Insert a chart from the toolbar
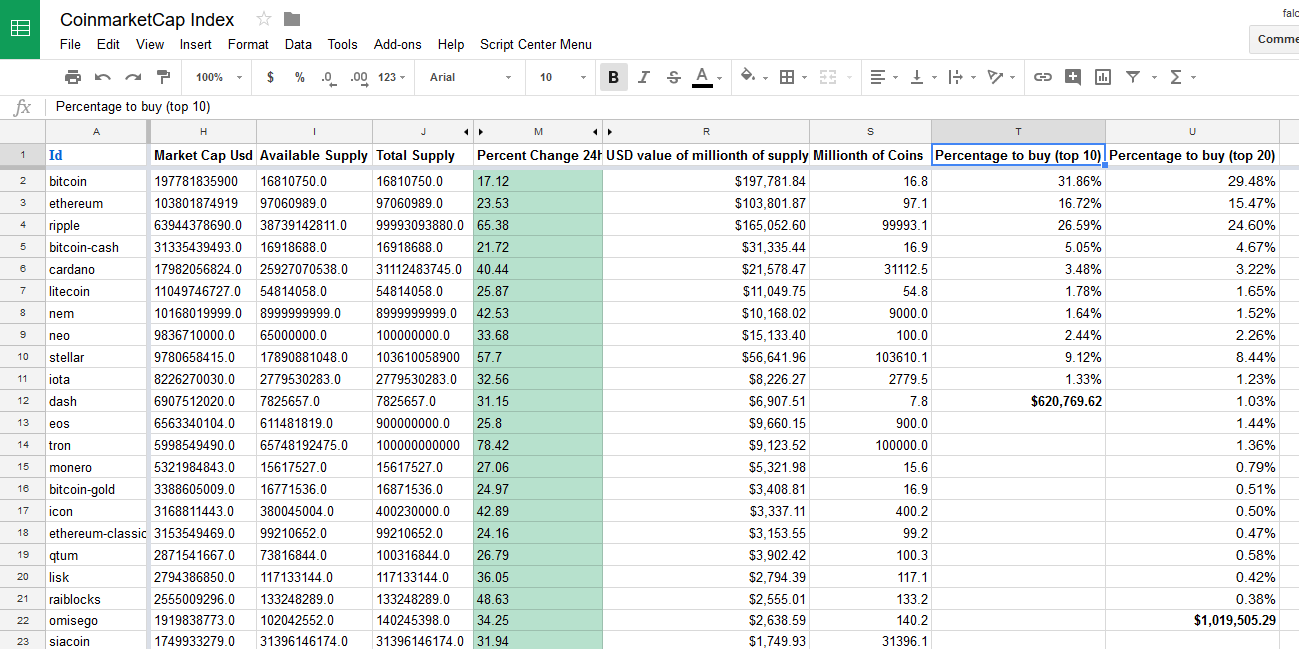Screen dimensions: 1299x649 click(1103, 77)
